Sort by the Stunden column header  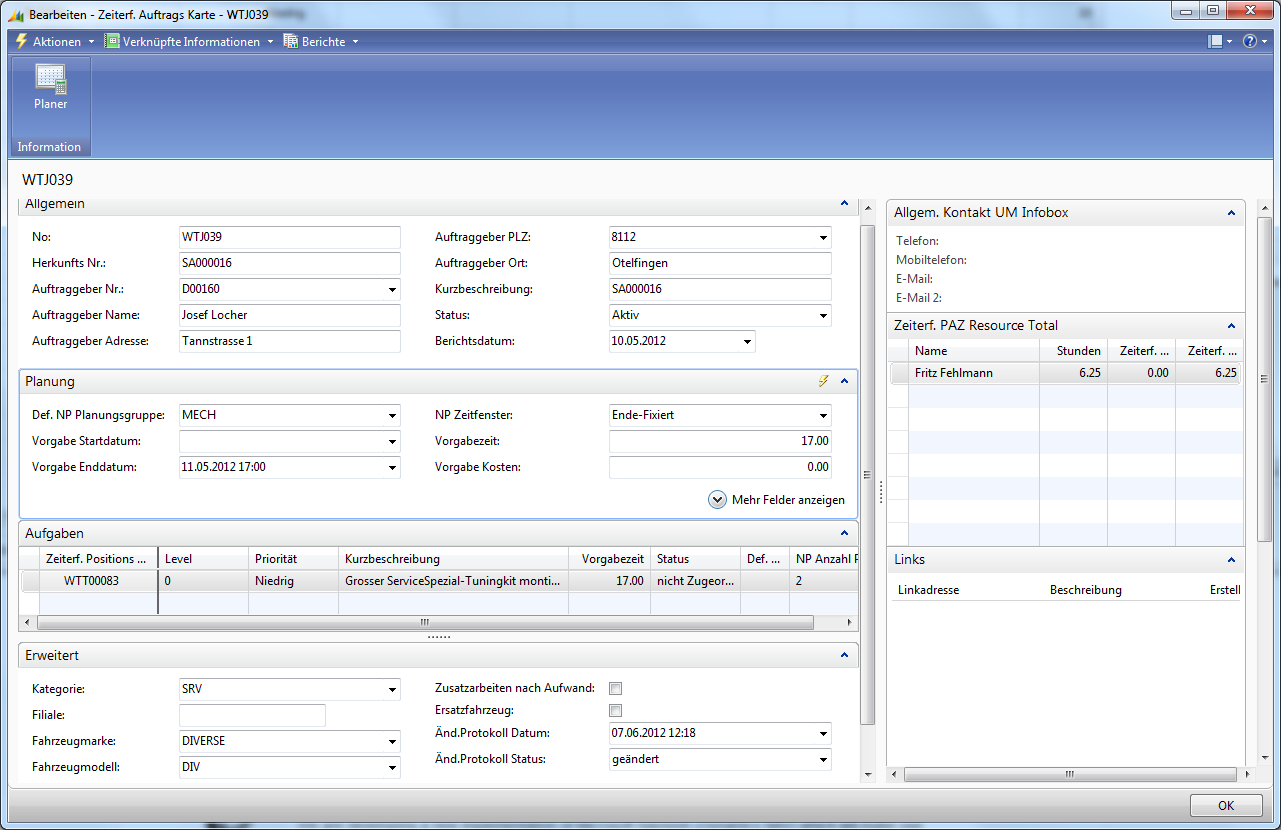click(1074, 351)
